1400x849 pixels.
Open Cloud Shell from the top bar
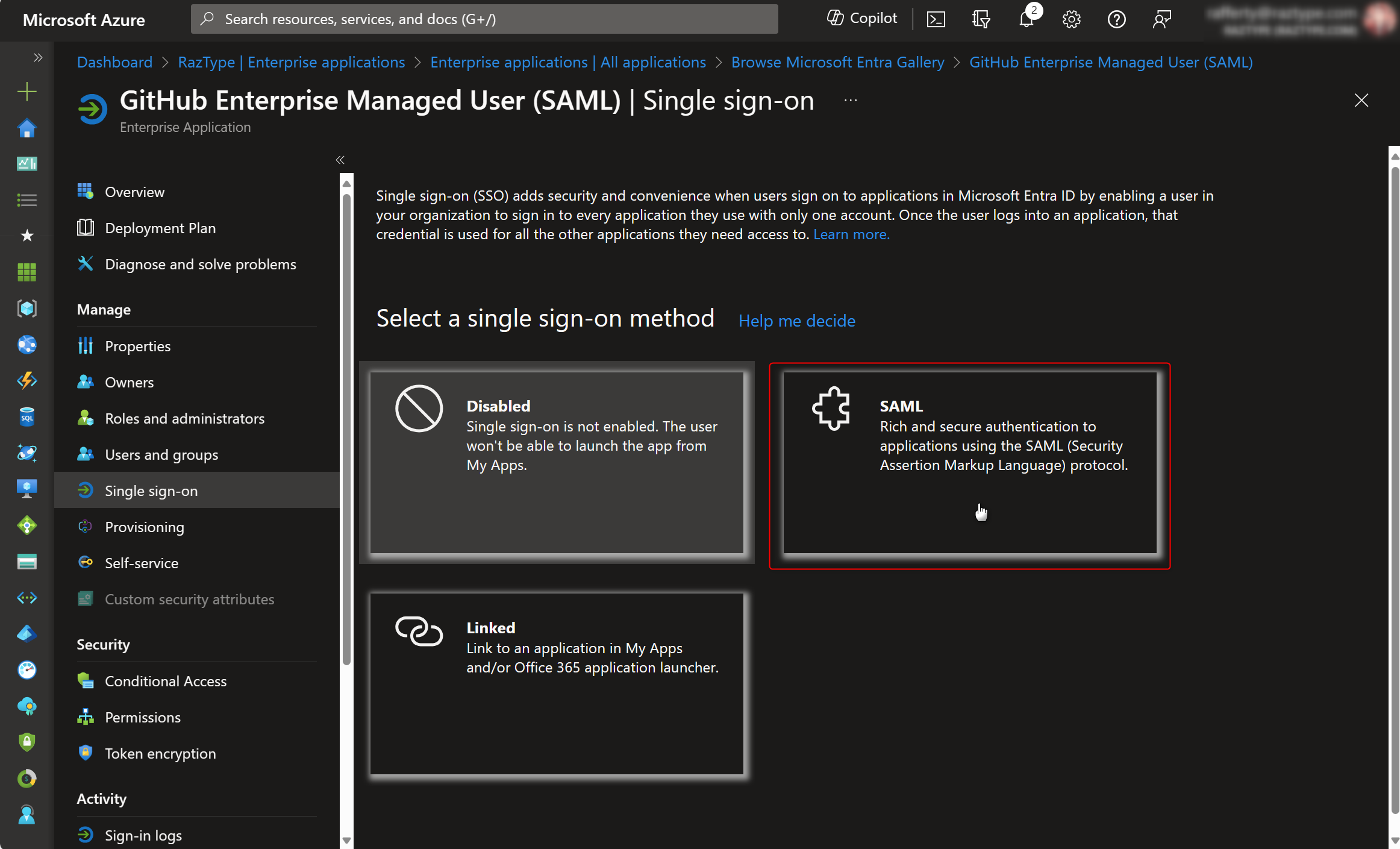936,19
